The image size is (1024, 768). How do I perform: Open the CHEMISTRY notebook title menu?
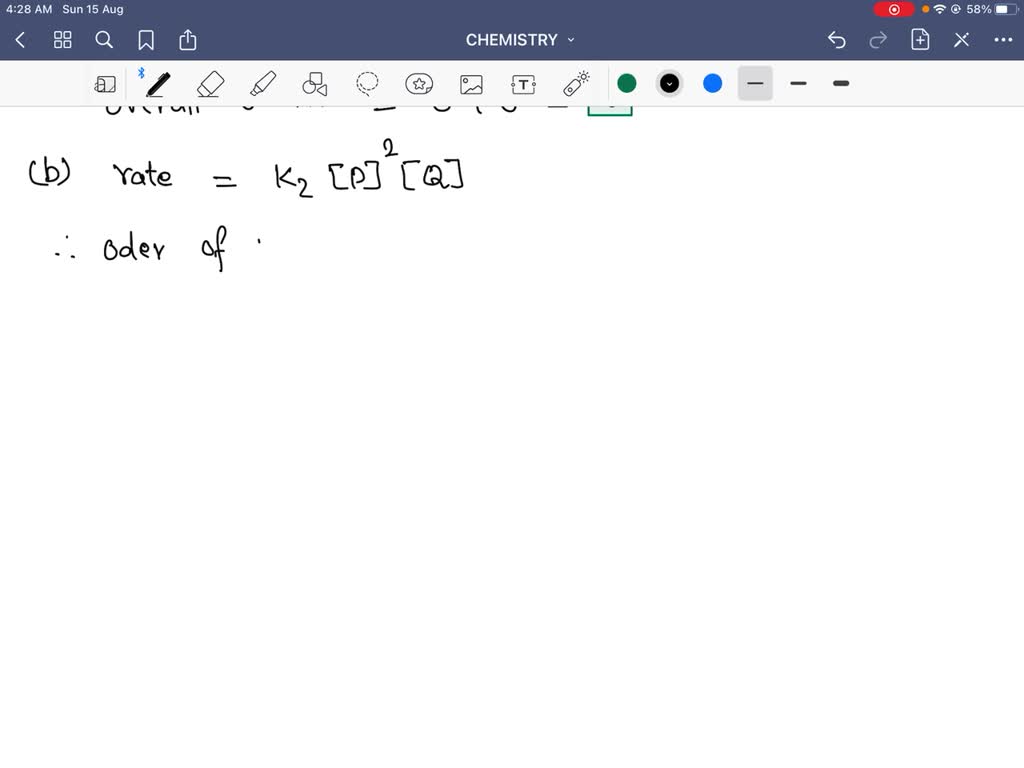[x=520, y=40]
